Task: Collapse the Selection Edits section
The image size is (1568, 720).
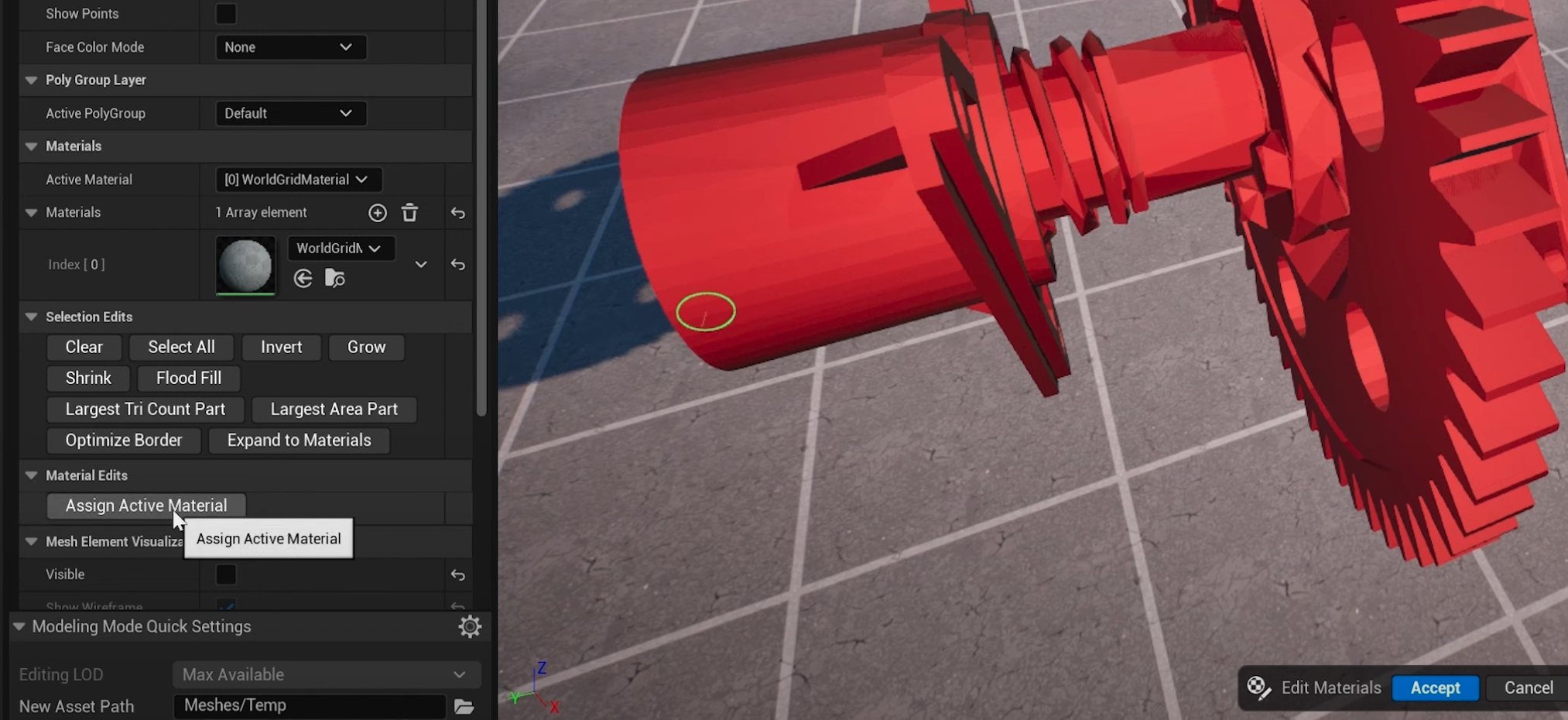Action: (x=32, y=317)
